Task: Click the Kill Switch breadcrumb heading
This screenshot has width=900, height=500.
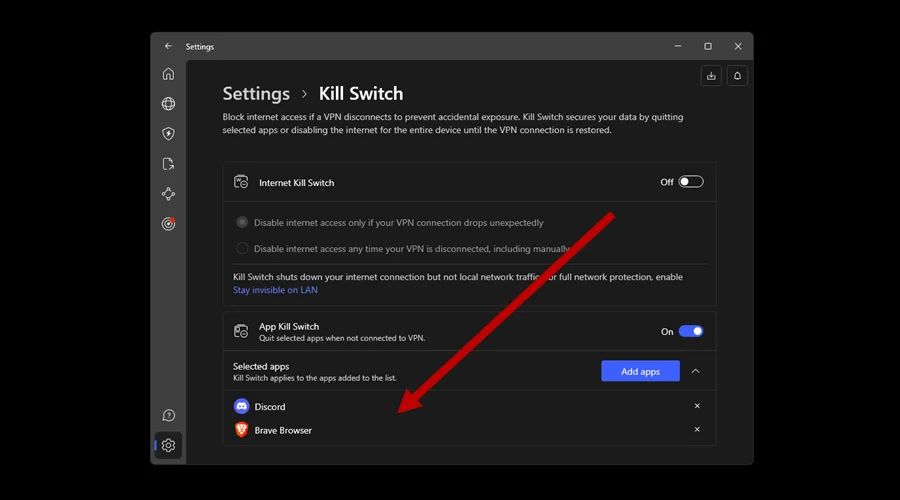Action: tap(360, 94)
